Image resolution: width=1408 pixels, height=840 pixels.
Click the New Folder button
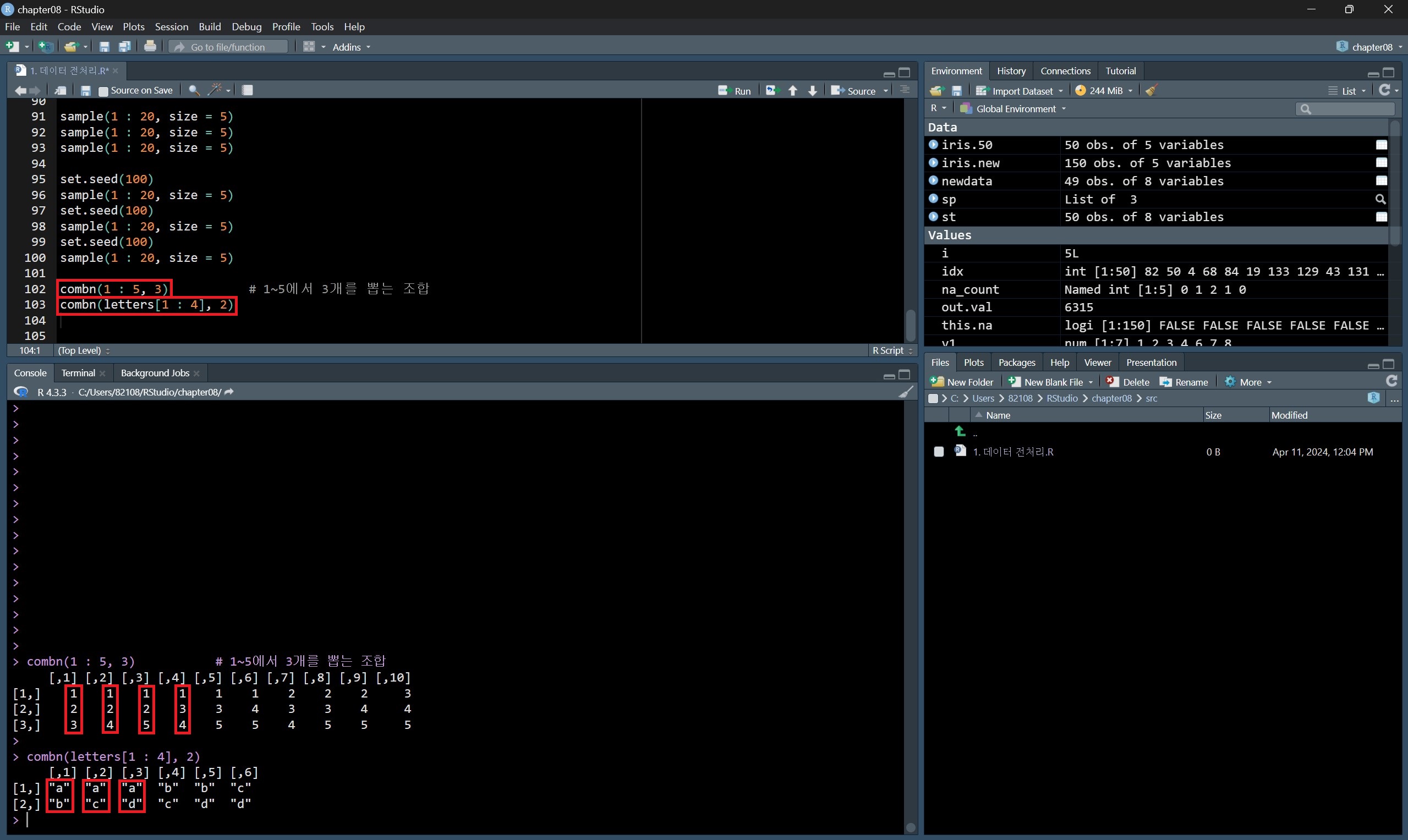(962, 382)
